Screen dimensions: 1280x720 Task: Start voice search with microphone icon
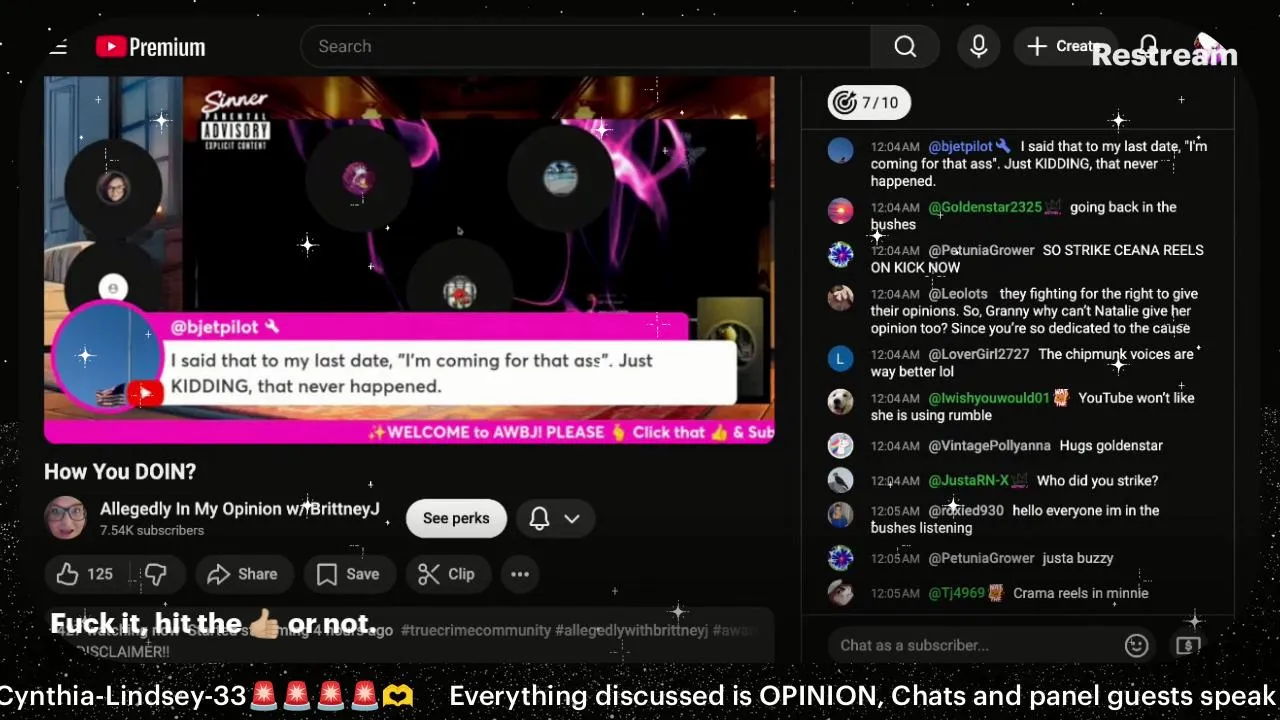coord(978,47)
